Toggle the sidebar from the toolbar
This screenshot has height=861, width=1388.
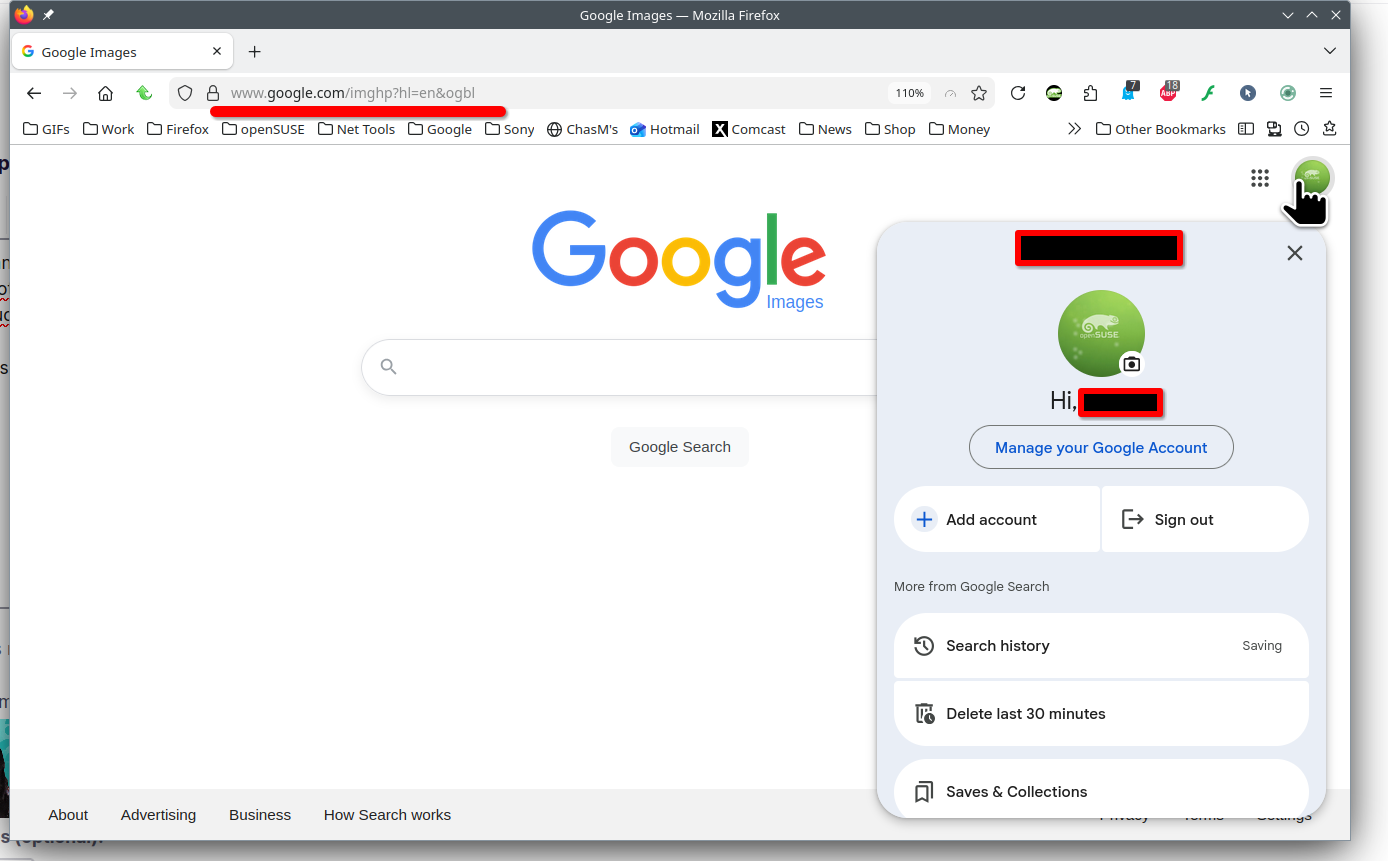coord(1245,129)
